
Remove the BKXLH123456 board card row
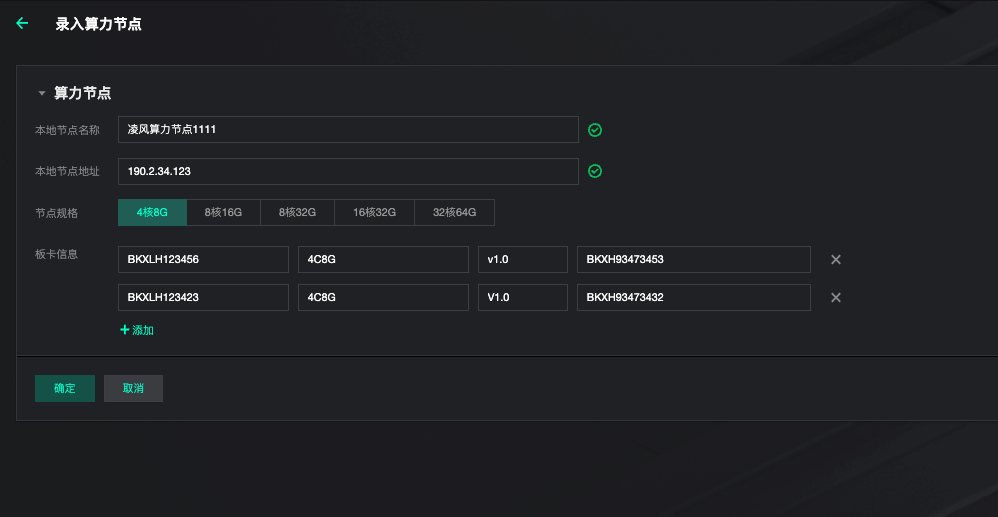click(x=836, y=260)
